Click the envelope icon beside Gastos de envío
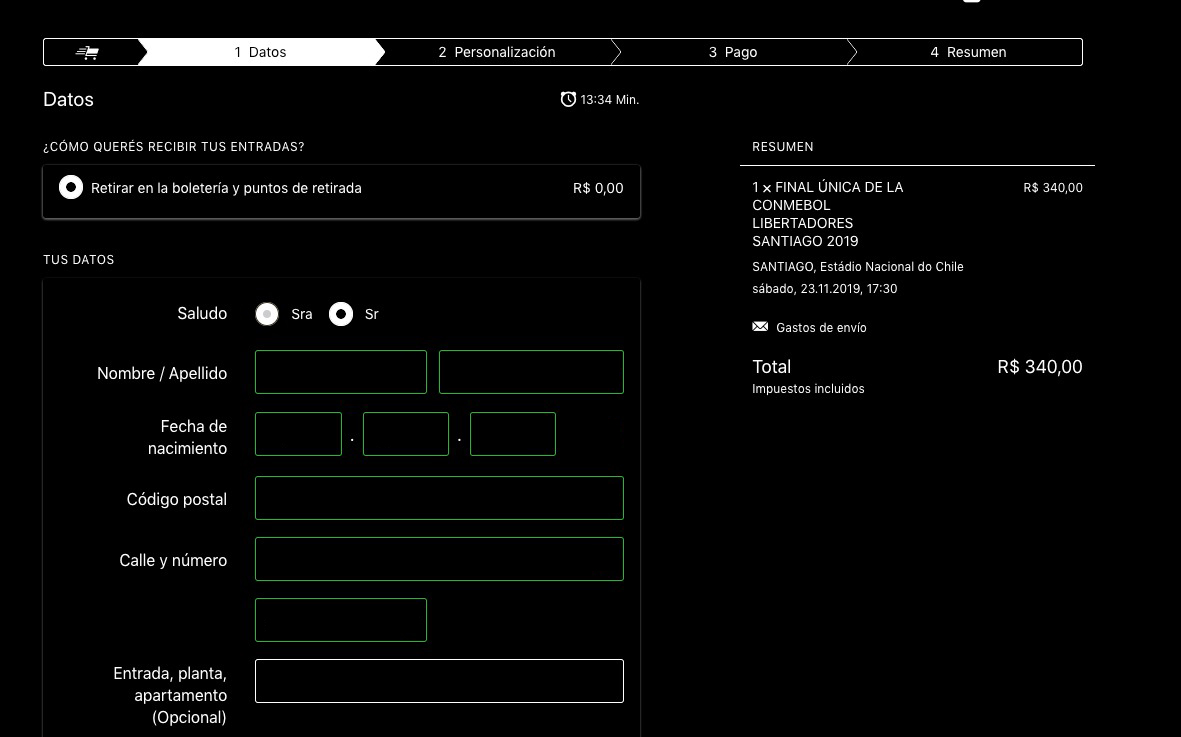The height and width of the screenshot is (737, 1181). click(x=760, y=327)
